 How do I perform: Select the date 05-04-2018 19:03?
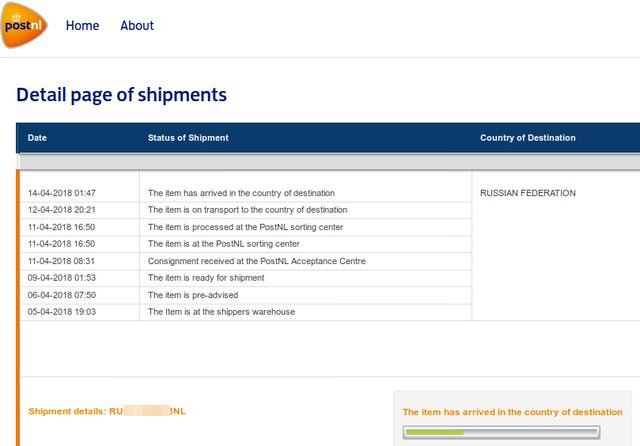pyautogui.click(x=62, y=312)
